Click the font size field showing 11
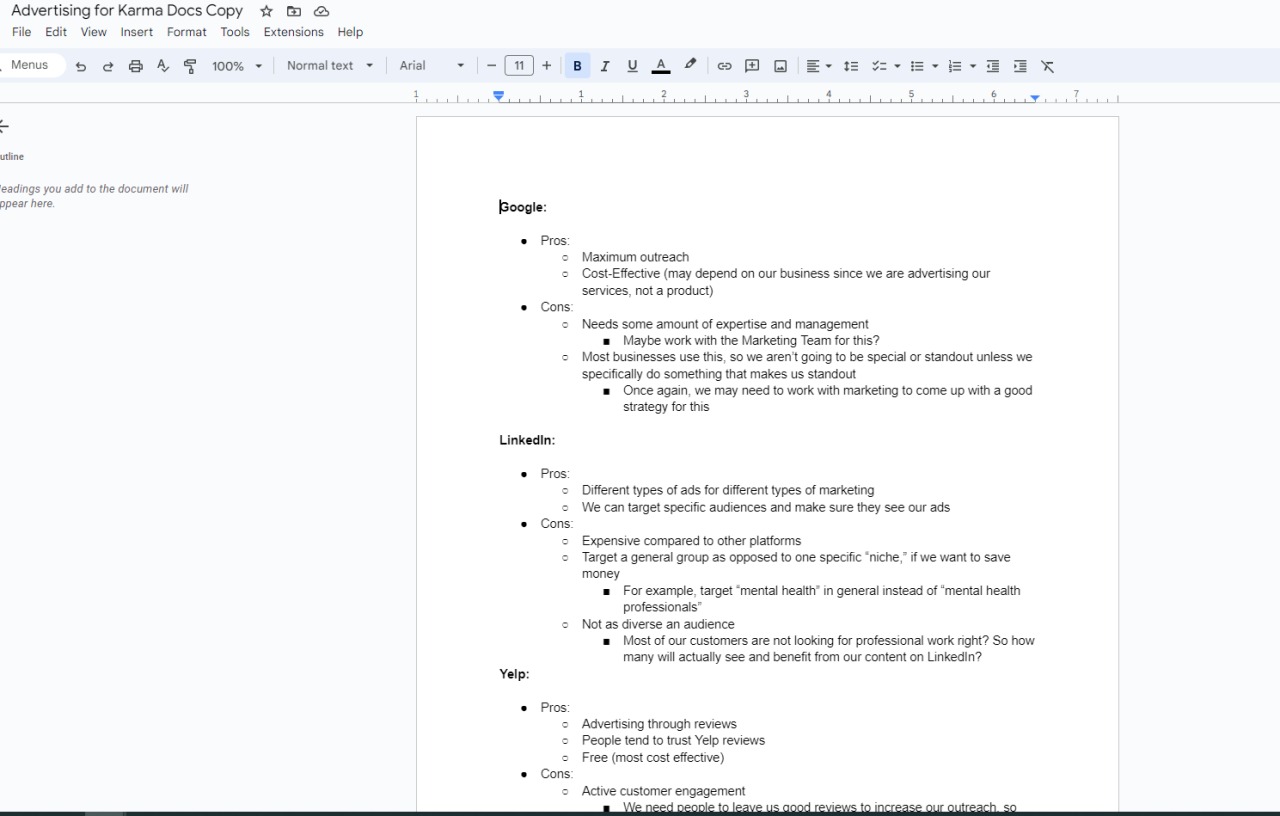Viewport: 1280px width, 816px height. [519, 66]
